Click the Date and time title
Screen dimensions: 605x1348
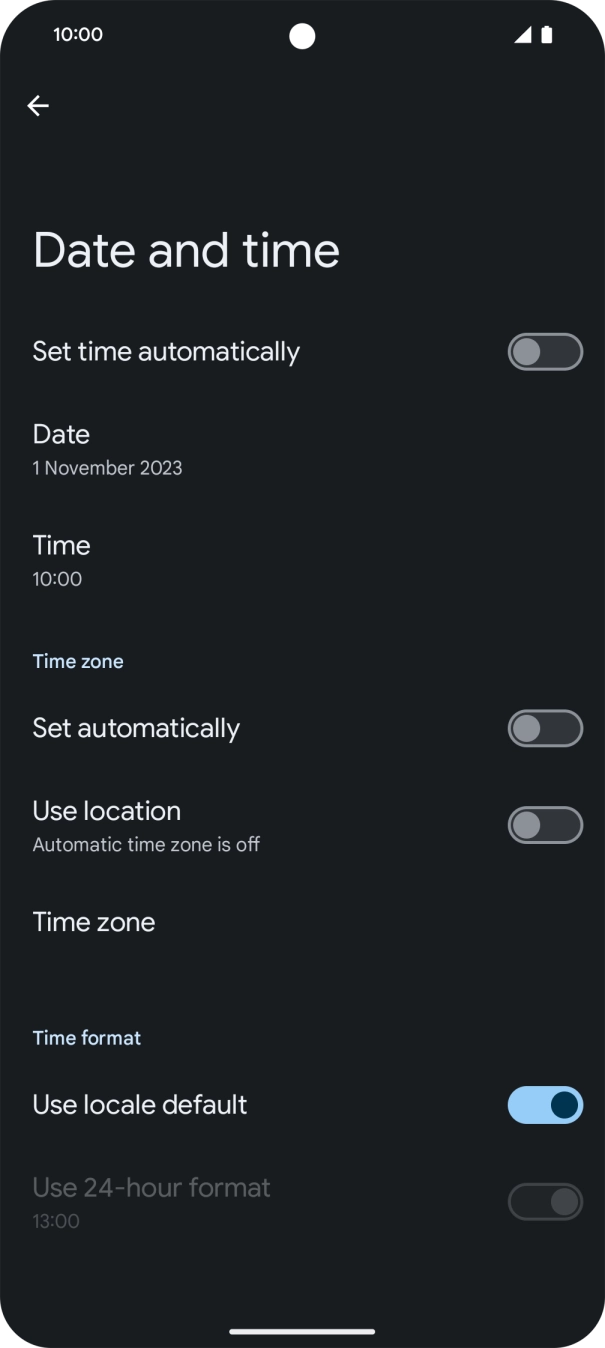click(x=185, y=250)
